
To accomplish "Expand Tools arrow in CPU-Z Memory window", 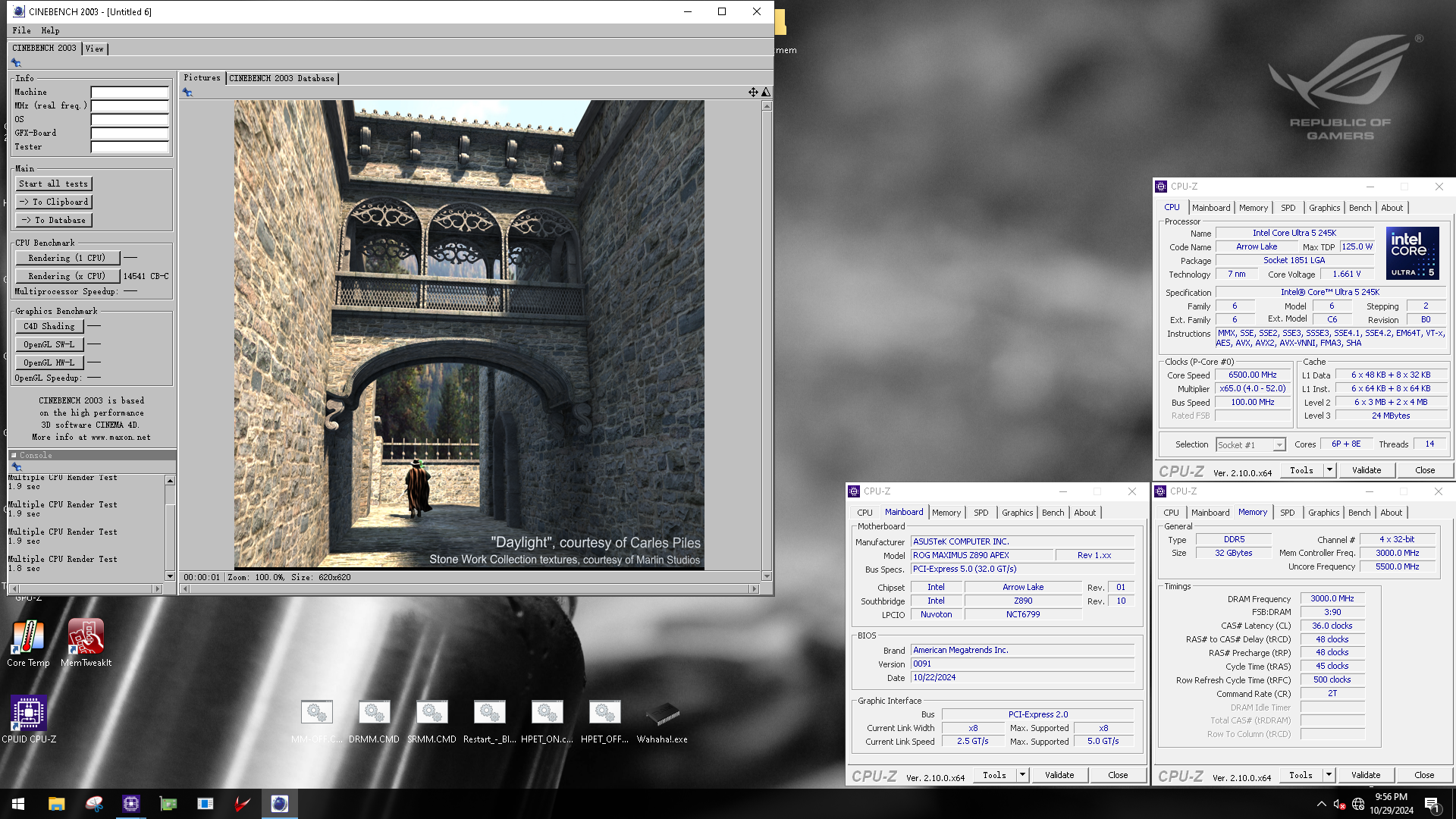I will click(1329, 775).
